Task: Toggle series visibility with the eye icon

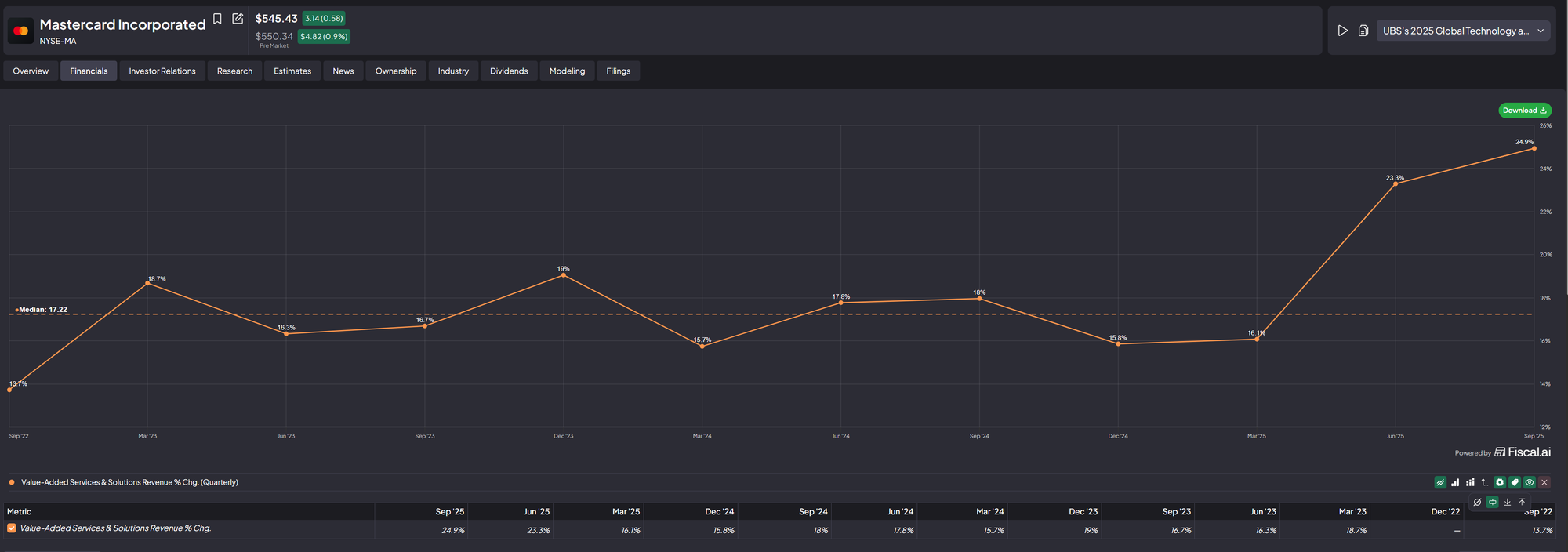Action: tap(1530, 483)
